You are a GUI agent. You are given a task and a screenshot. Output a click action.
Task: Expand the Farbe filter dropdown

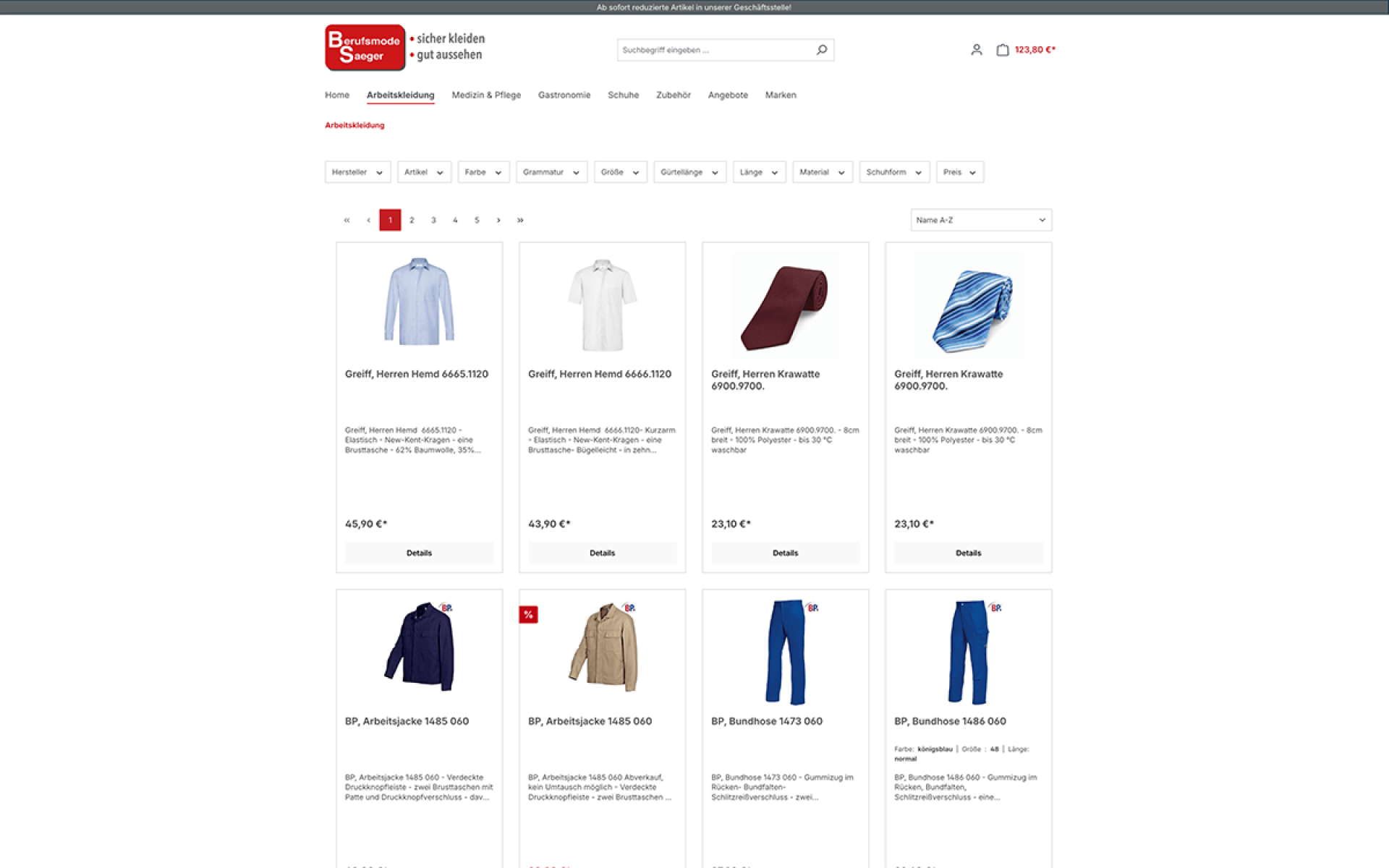coord(483,172)
